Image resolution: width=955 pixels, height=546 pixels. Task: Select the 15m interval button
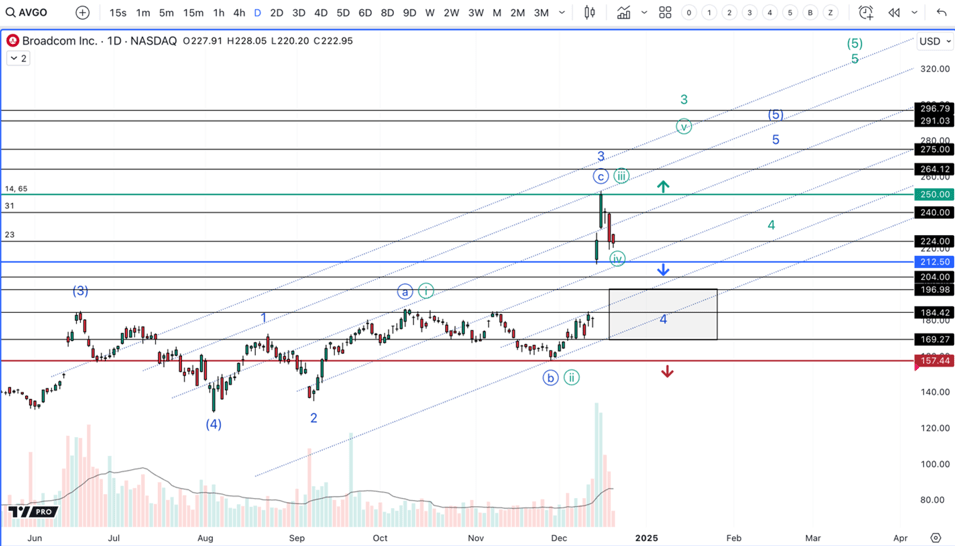coord(193,13)
